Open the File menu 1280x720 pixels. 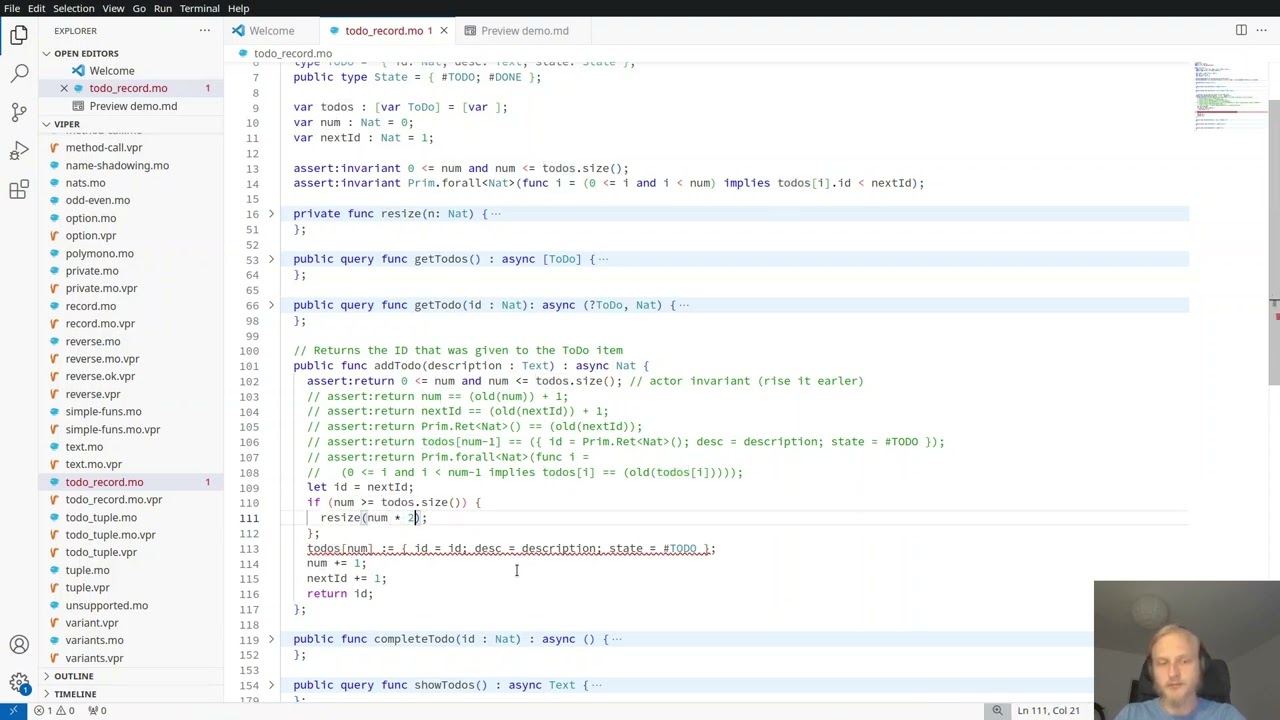[12, 8]
